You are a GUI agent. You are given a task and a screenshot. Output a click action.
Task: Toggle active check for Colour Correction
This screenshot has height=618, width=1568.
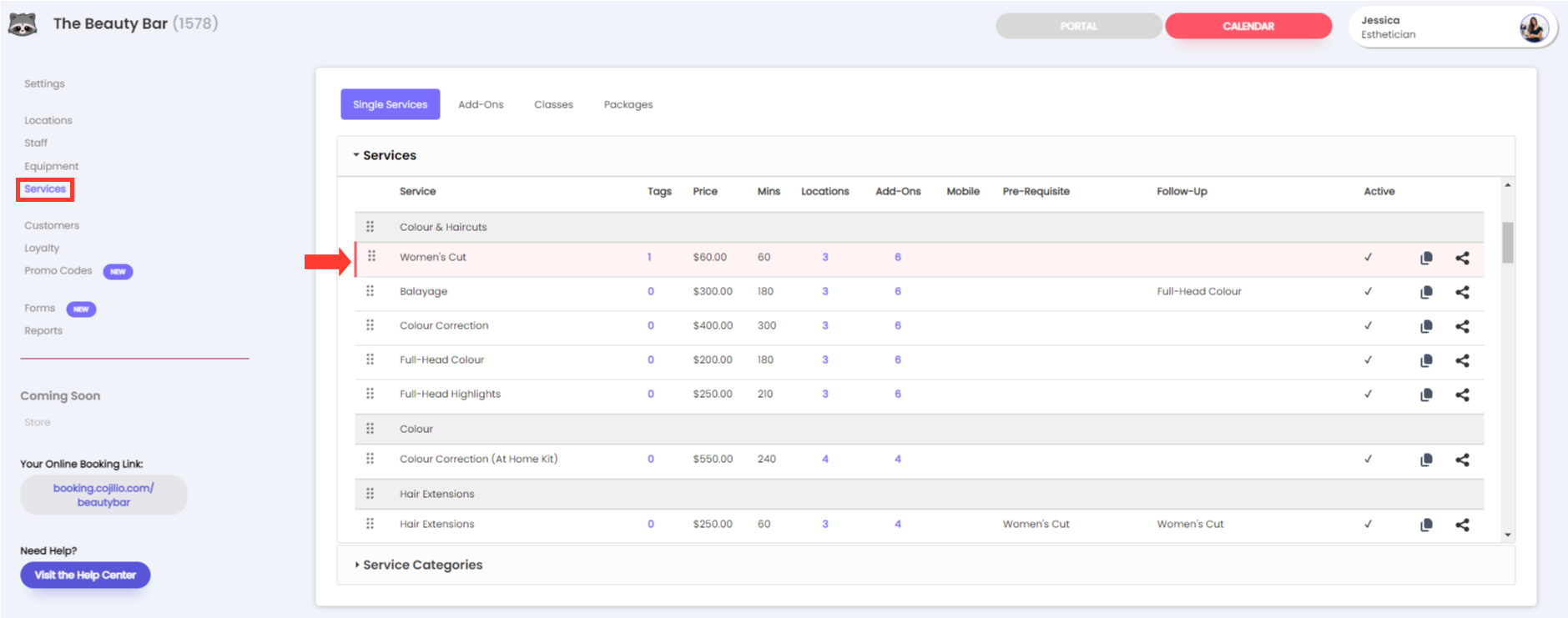click(x=1368, y=325)
